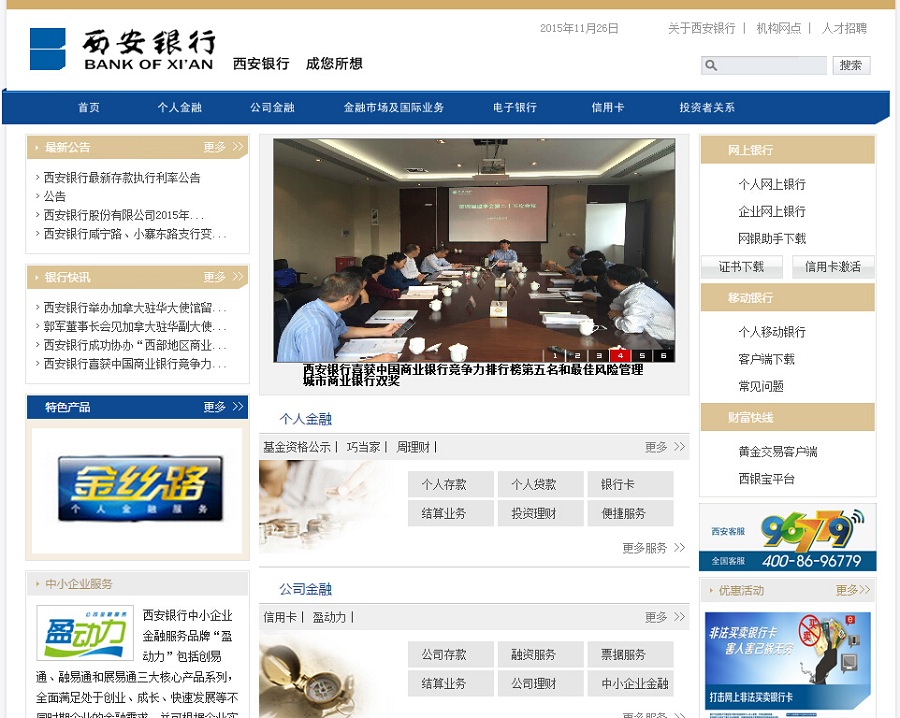Open 更多服务 under 个人金融
Viewport: 900px width, 718px height.
[x=654, y=548]
